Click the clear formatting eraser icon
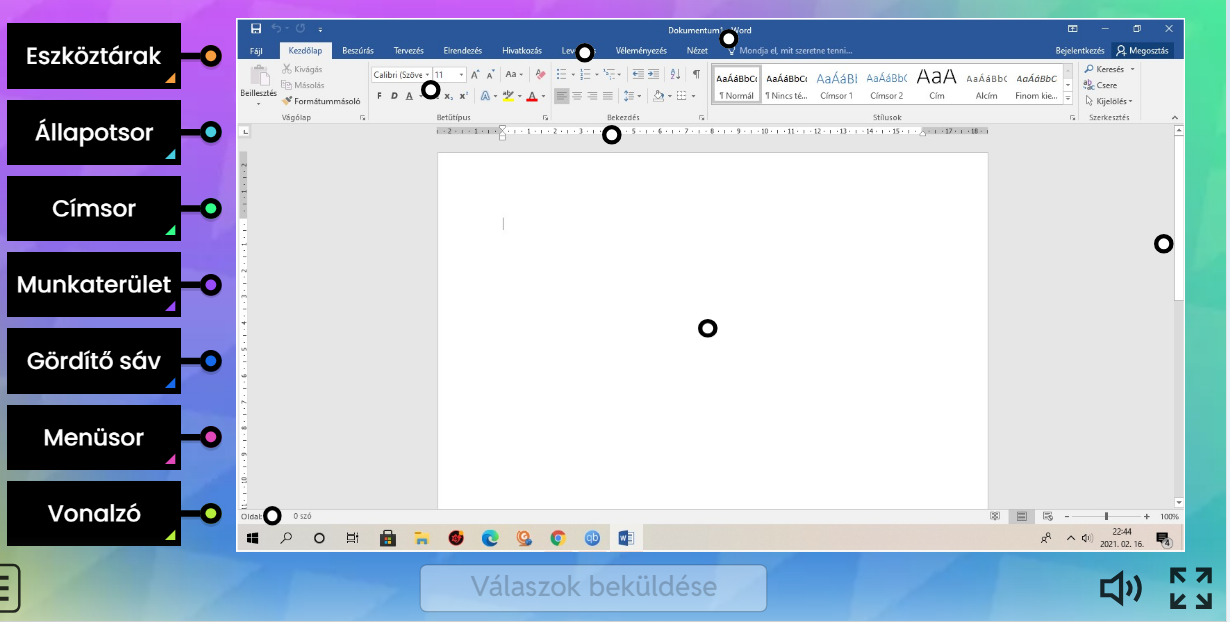This screenshot has width=1230, height=622. pos(540,74)
